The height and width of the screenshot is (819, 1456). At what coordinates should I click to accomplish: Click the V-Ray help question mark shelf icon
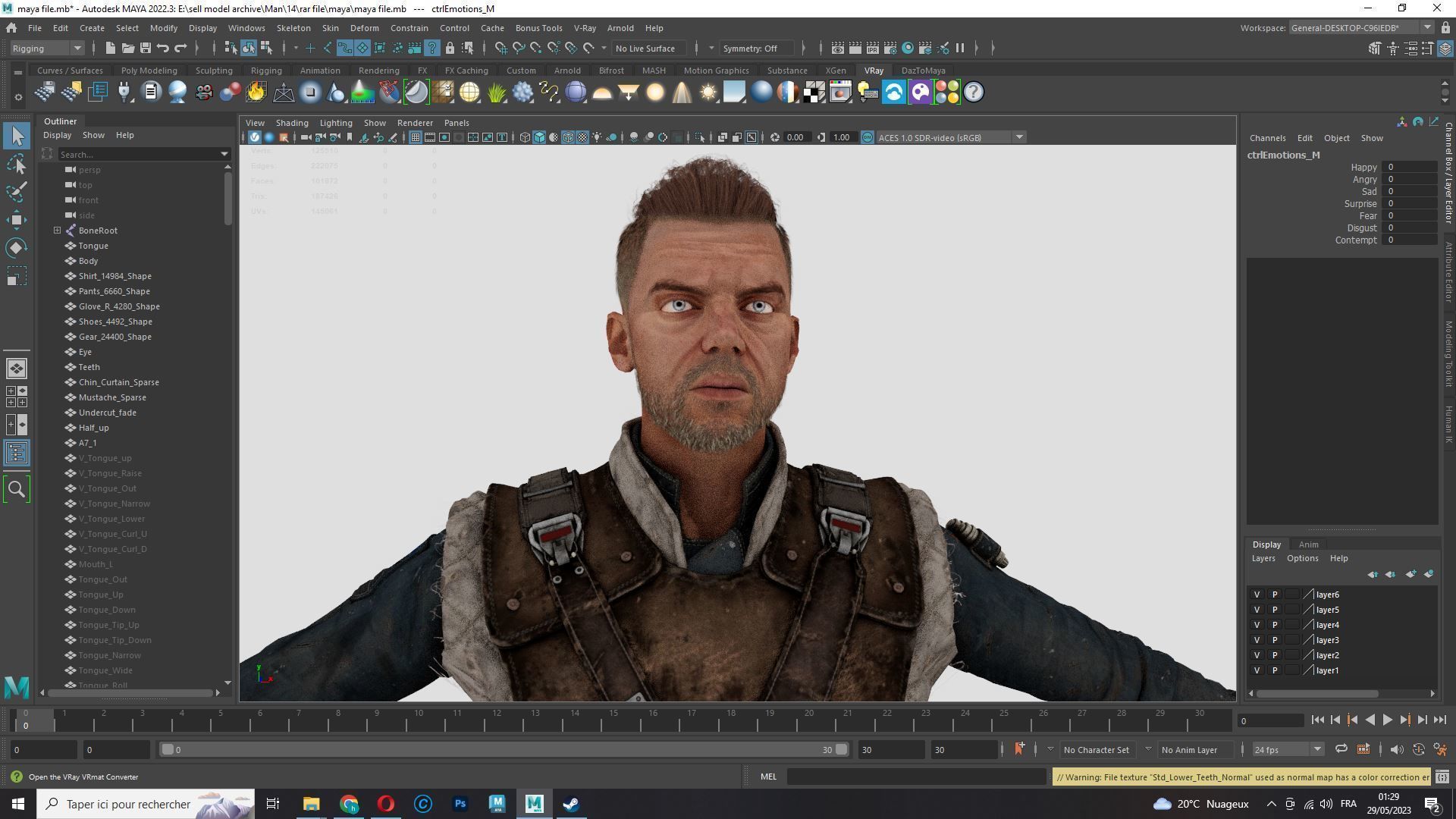click(x=974, y=93)
